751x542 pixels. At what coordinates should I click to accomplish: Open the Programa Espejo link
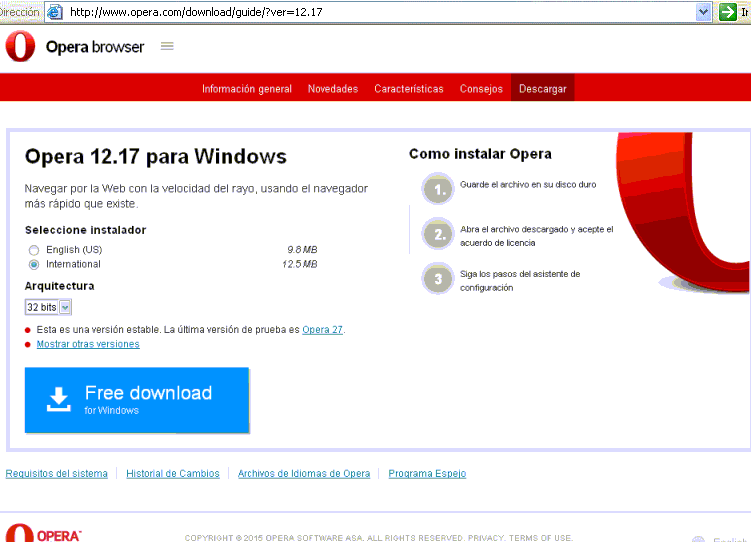pos(427,473)
